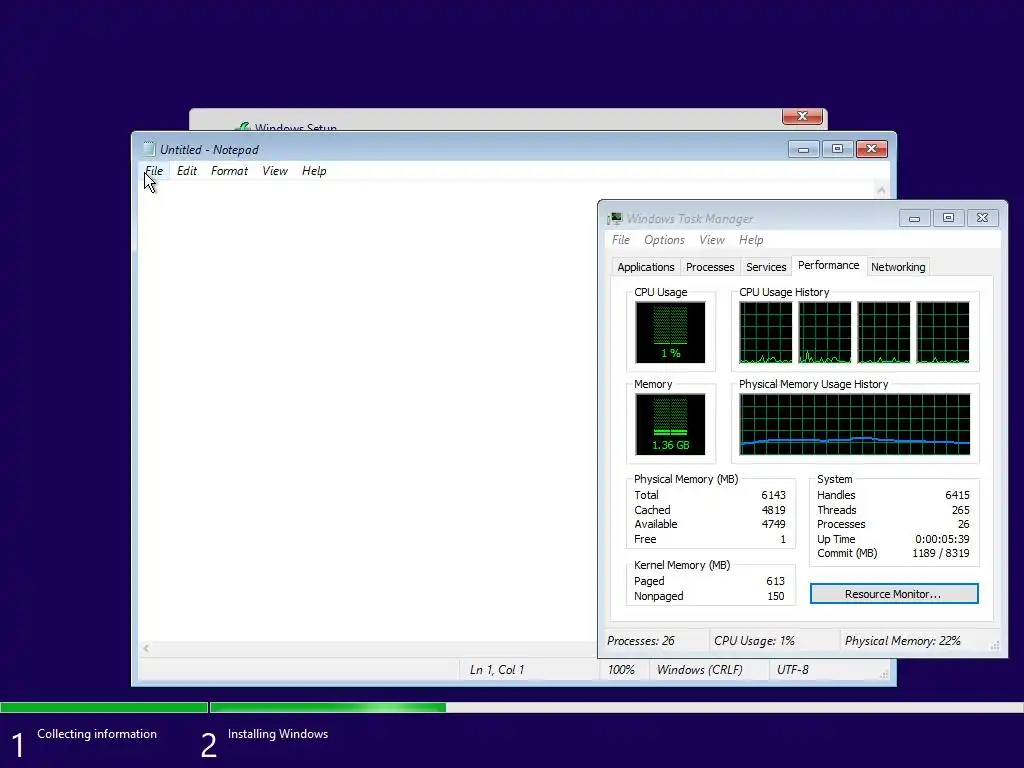The image size is (1024, 768).
Task: Maximize the Notepad window
Action: point(837,150)
